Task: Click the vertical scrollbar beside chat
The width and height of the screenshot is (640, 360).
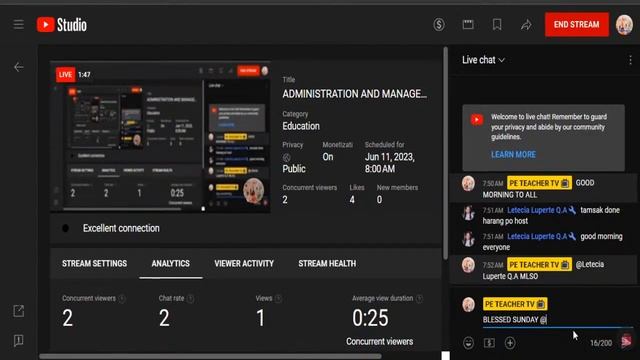Action: click(446, 153)
